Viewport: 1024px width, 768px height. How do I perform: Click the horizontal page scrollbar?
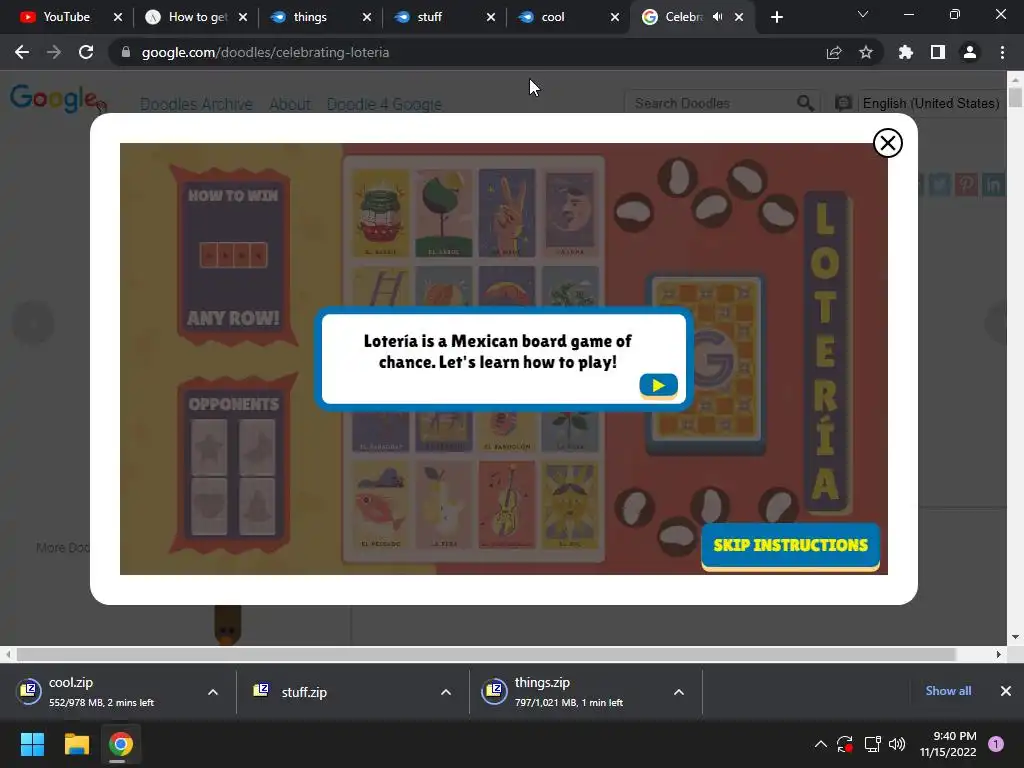coord(486,654)
